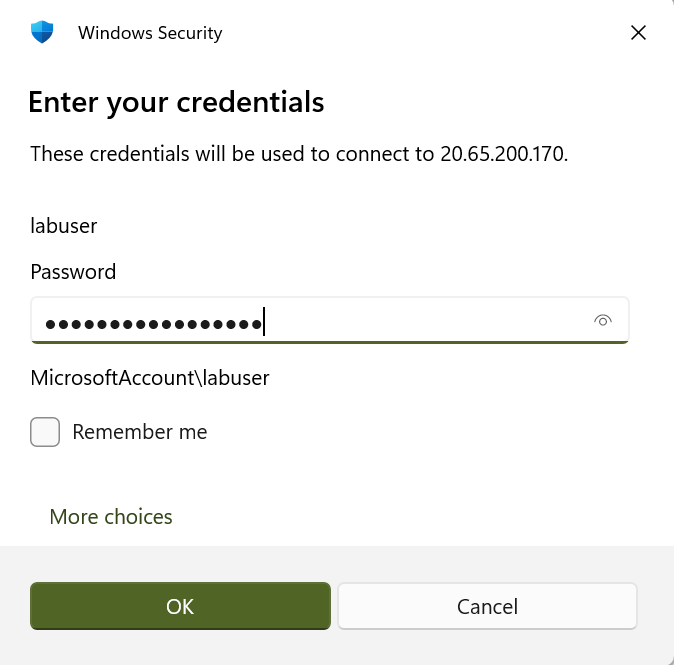Click the Password field label
The image size is (674, 665).
73,272
